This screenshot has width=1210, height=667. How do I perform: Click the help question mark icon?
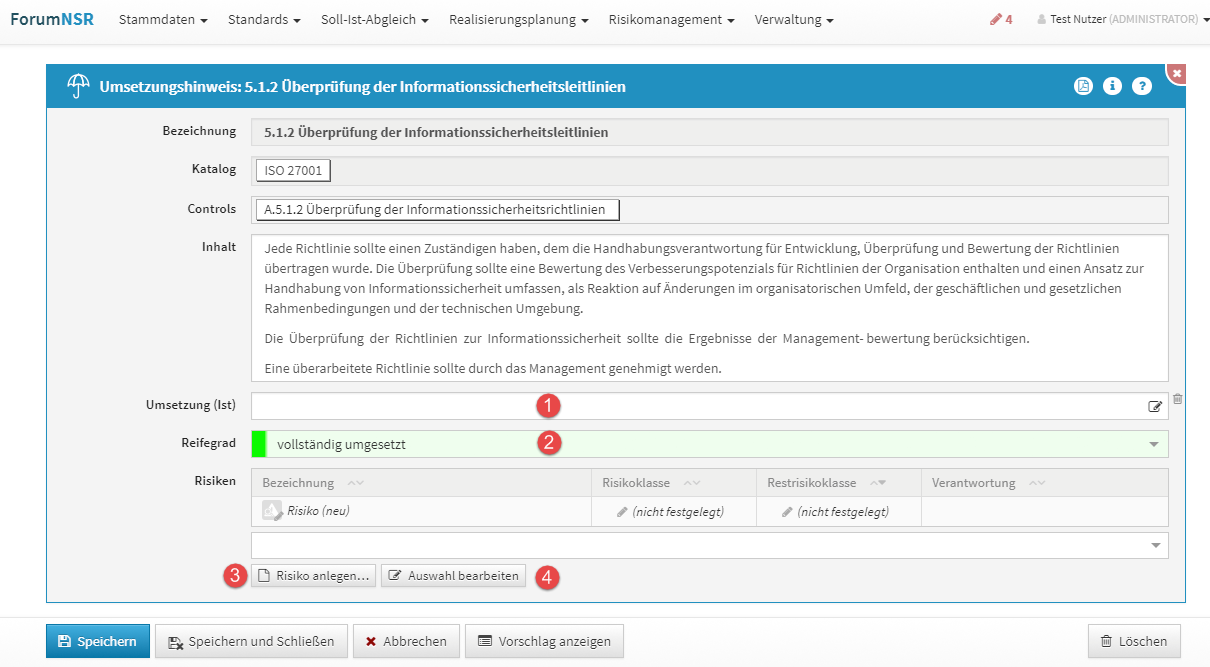pyautogui.click(x=1142, y=86)
